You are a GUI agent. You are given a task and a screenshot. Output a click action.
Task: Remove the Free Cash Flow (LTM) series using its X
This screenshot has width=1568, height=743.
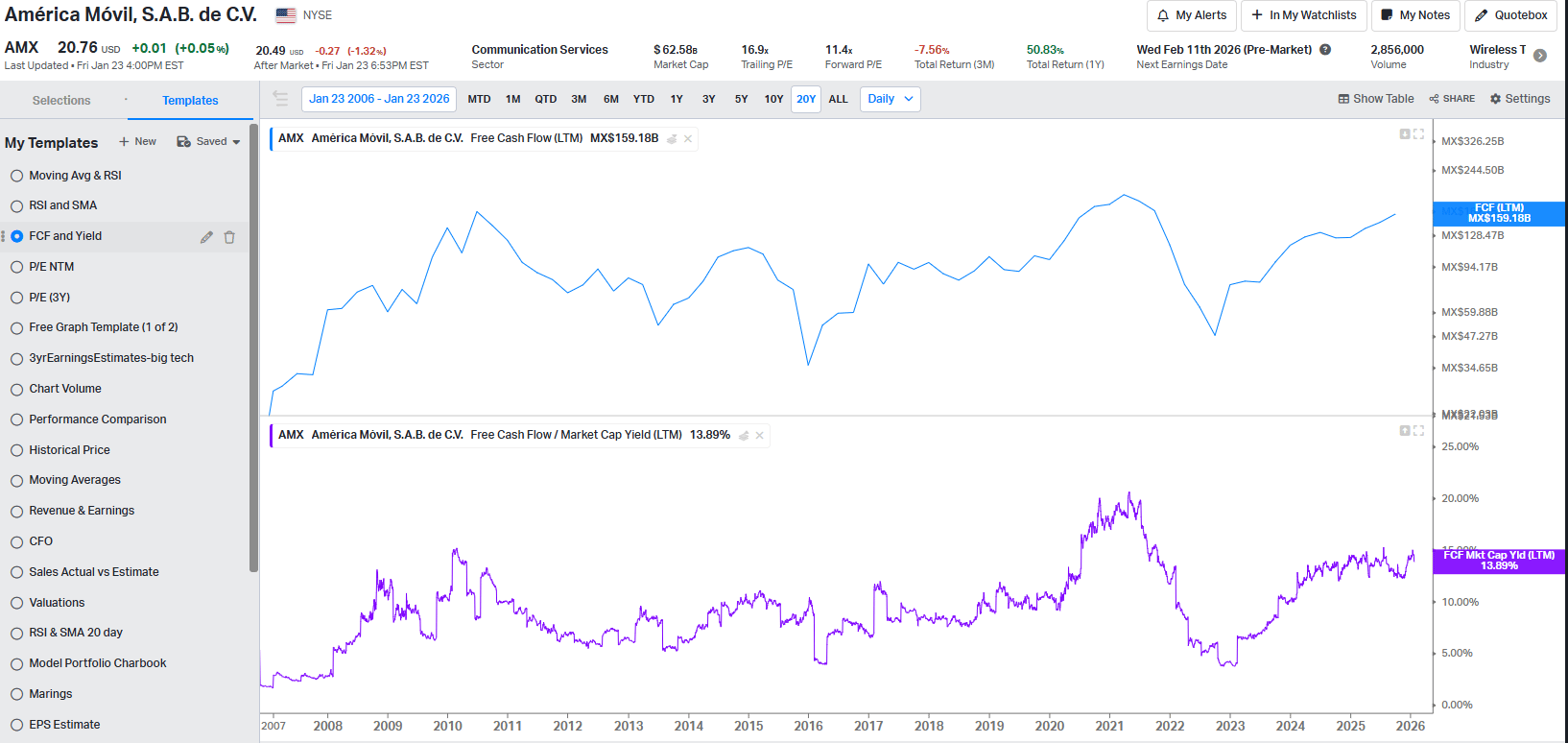click(688, 139)
